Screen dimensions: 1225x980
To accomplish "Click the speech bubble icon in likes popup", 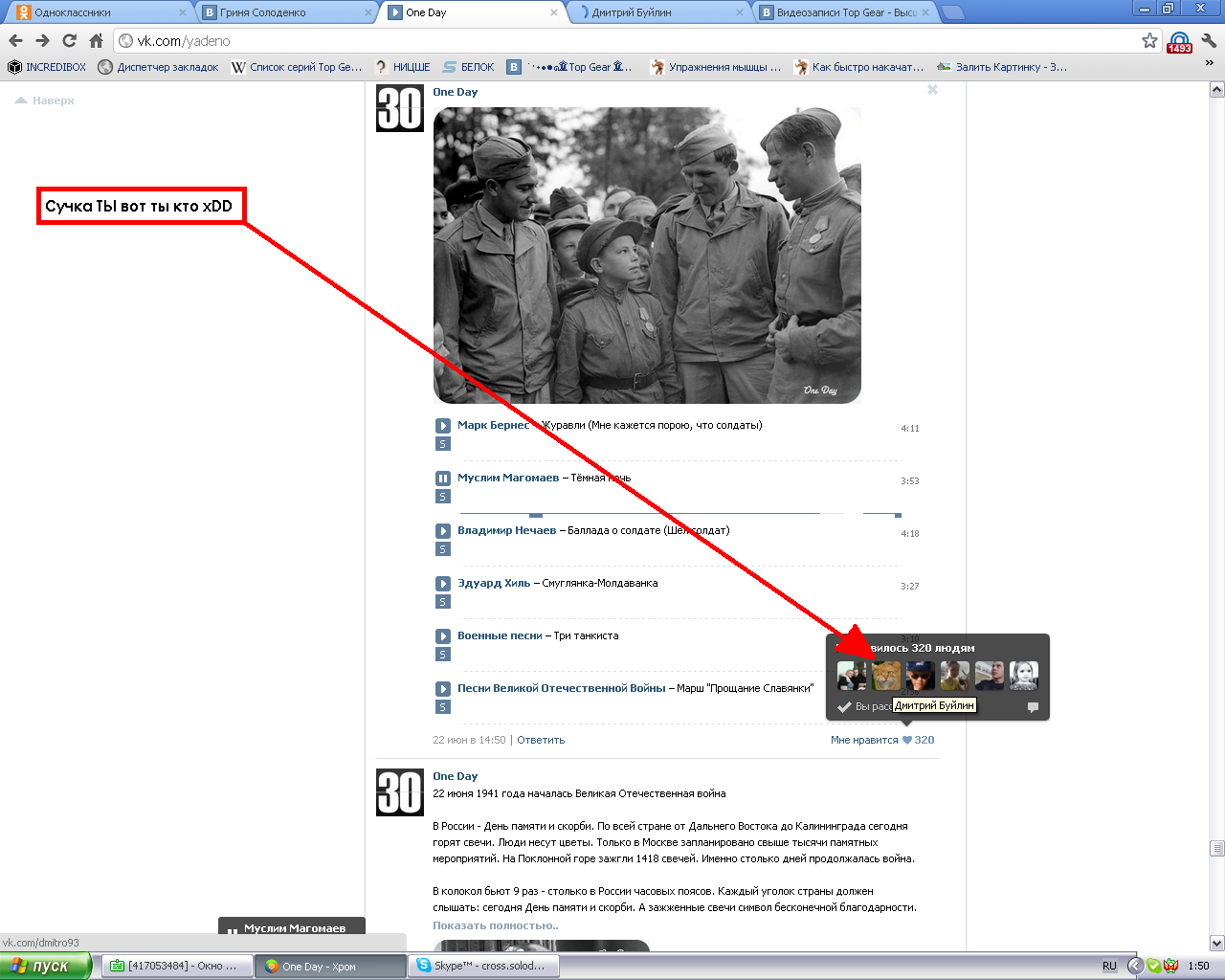I will tap(1033, 707).
